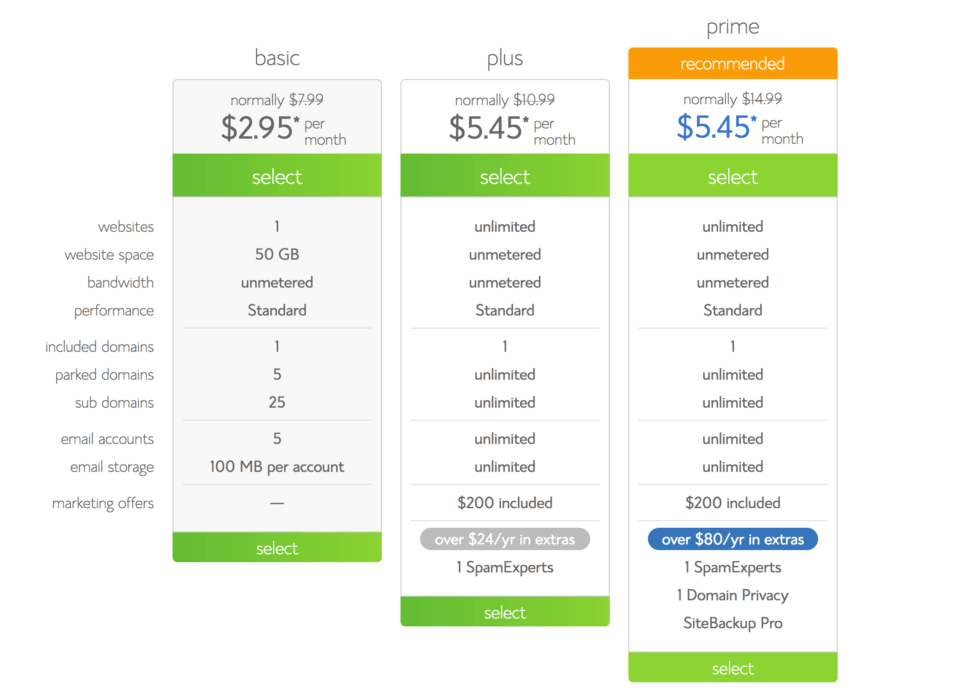Click the orange recommended banner
Screen dimensions: 960x699
pos(733,64)
